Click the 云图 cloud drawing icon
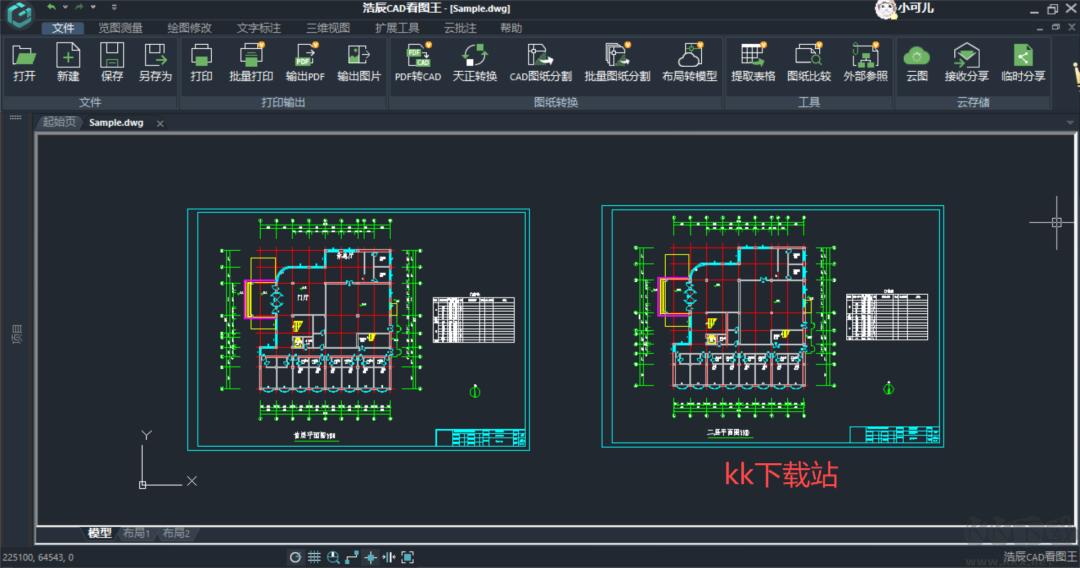Screen dimensions: 1080x568 pos(916,62)
